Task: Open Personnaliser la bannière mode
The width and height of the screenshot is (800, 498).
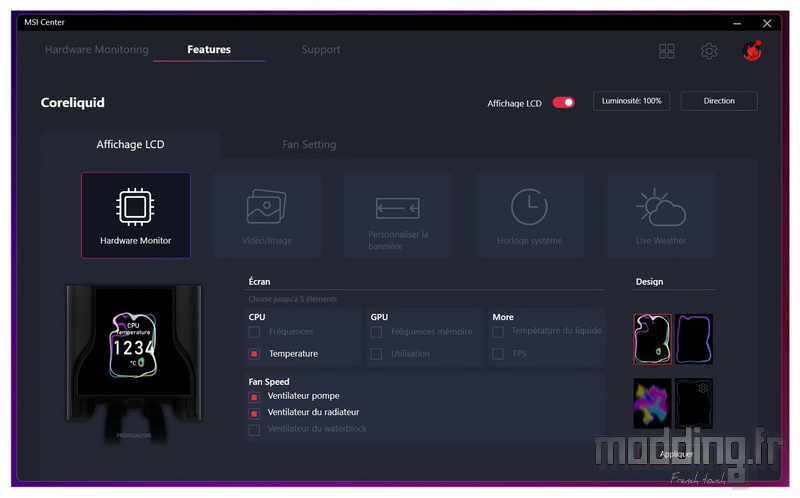Action: [398, 215]
